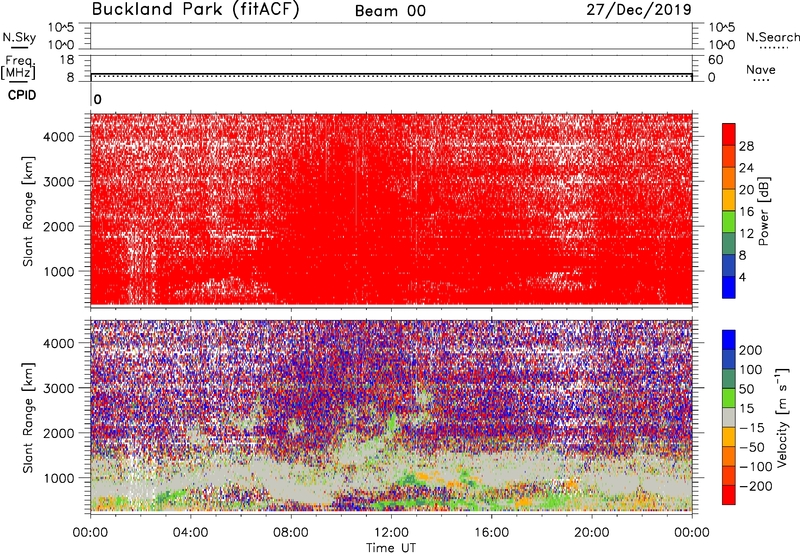Image resolution: width=800 pixels, height=554 pixels.
Task: Click the "3000" tick in the Power panel
Action: [x=59, y=182]
